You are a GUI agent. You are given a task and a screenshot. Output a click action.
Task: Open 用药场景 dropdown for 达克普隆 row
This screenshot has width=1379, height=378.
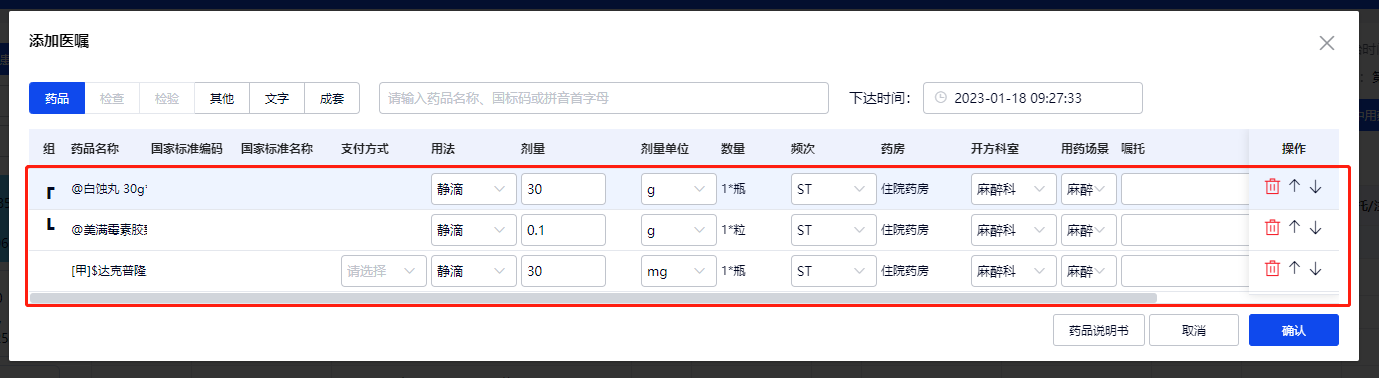tap(1088, 271)
